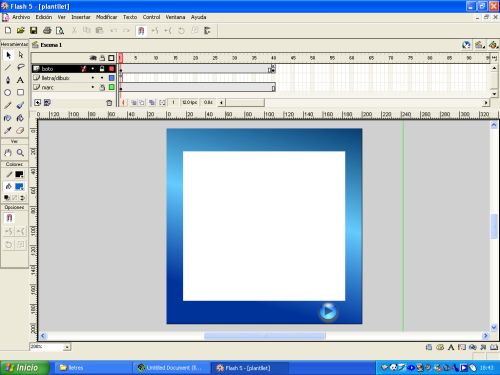Select the Arrow selection tool
The image size is (500, 375).
(x=8, y=55)
